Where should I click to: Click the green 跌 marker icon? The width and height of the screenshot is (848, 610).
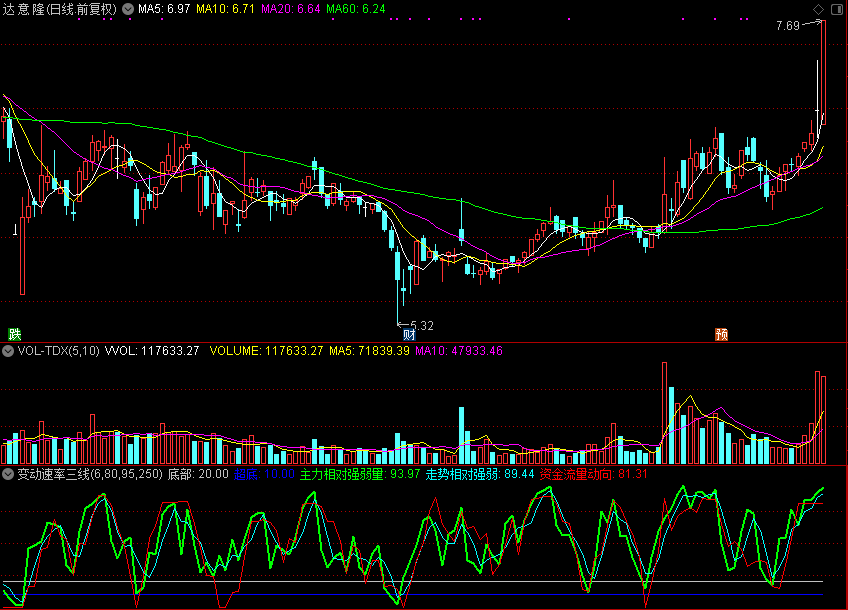15,334
